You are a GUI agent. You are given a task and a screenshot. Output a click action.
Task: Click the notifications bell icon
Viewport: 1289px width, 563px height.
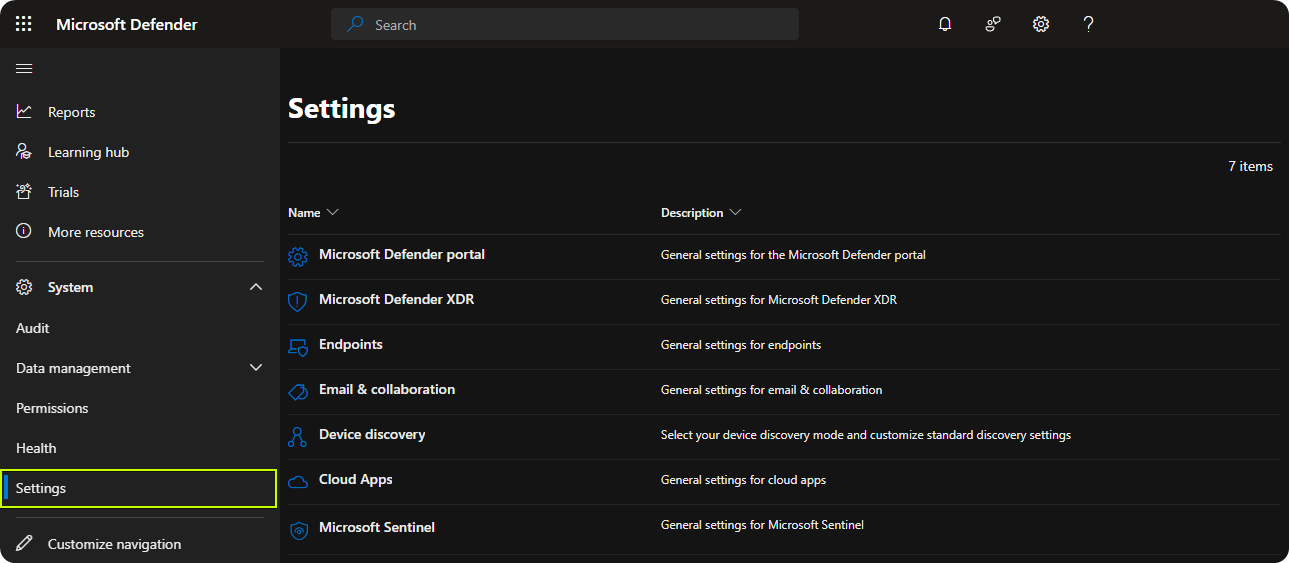point(945,24)
